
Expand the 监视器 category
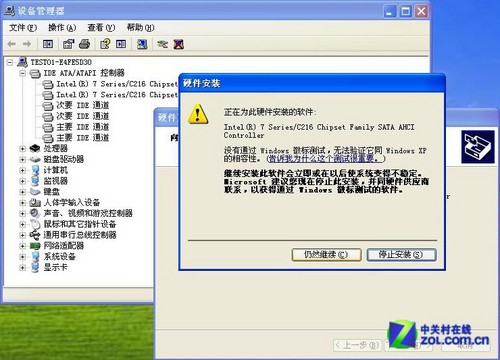(22, 181)
